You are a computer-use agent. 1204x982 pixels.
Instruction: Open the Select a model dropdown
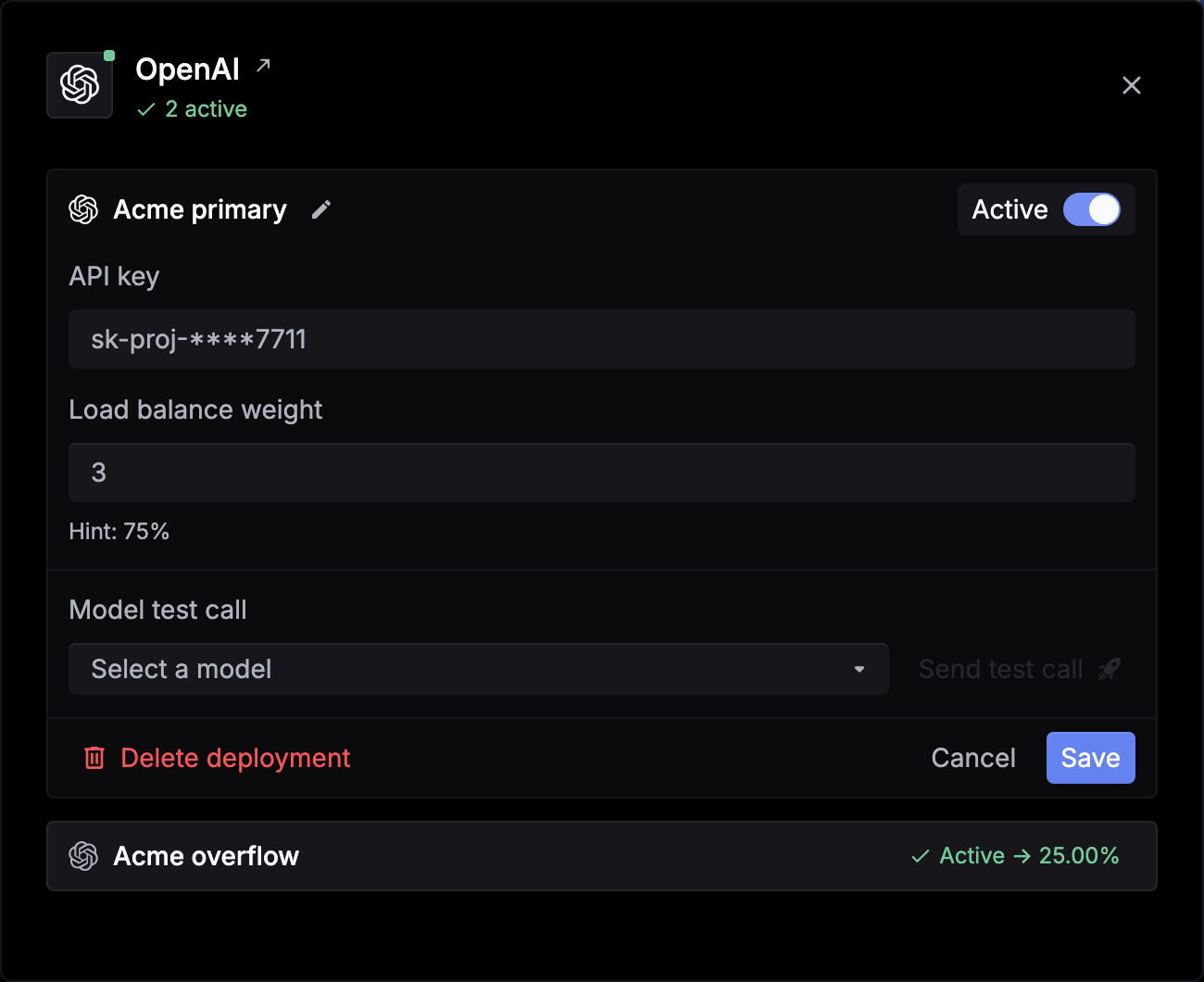479,669
